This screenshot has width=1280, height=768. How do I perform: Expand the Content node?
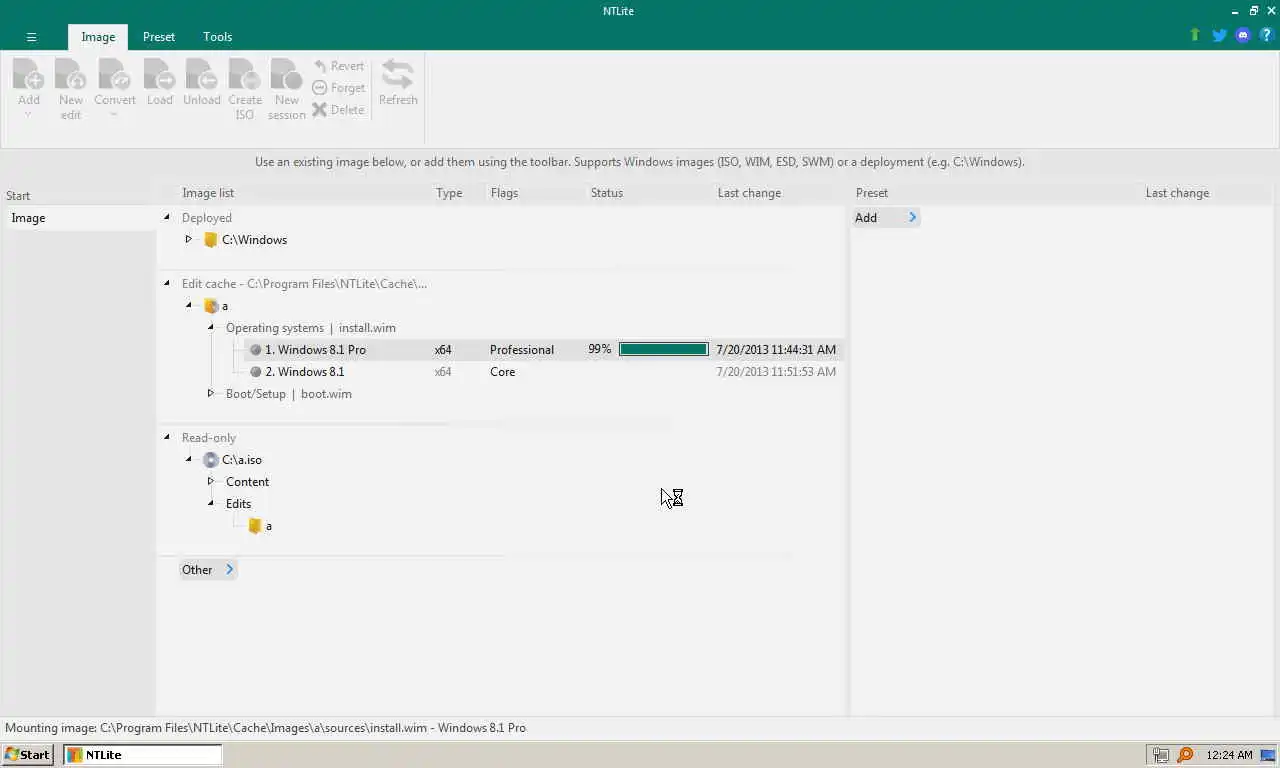(x=211, y=481)
